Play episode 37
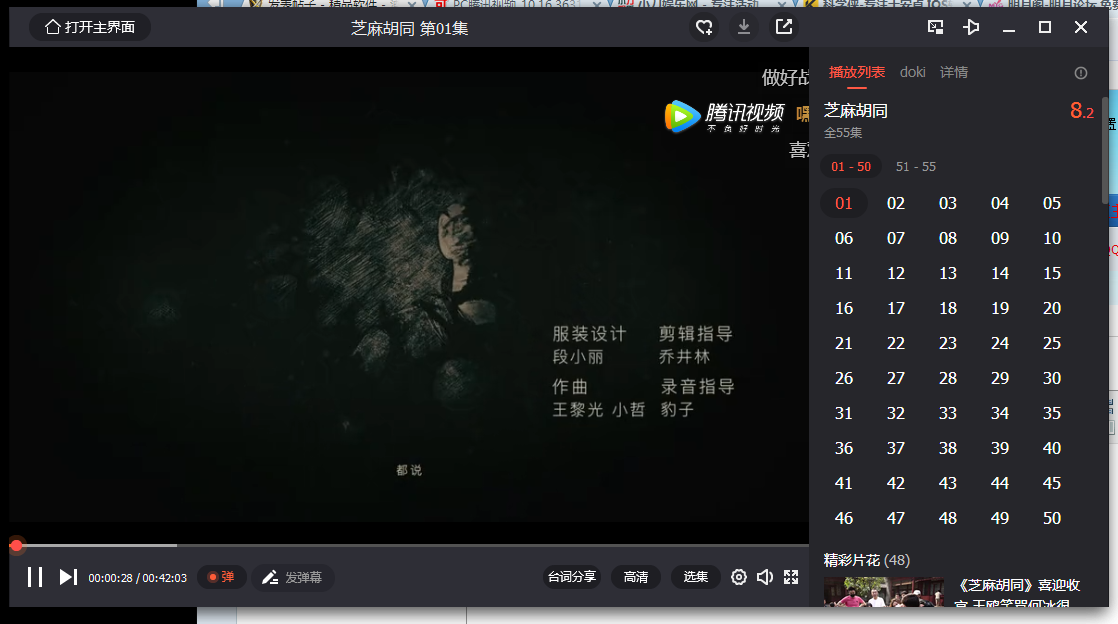Image resolution: width=1118 pixels, height=624 pixels. [x=896, y=448]
